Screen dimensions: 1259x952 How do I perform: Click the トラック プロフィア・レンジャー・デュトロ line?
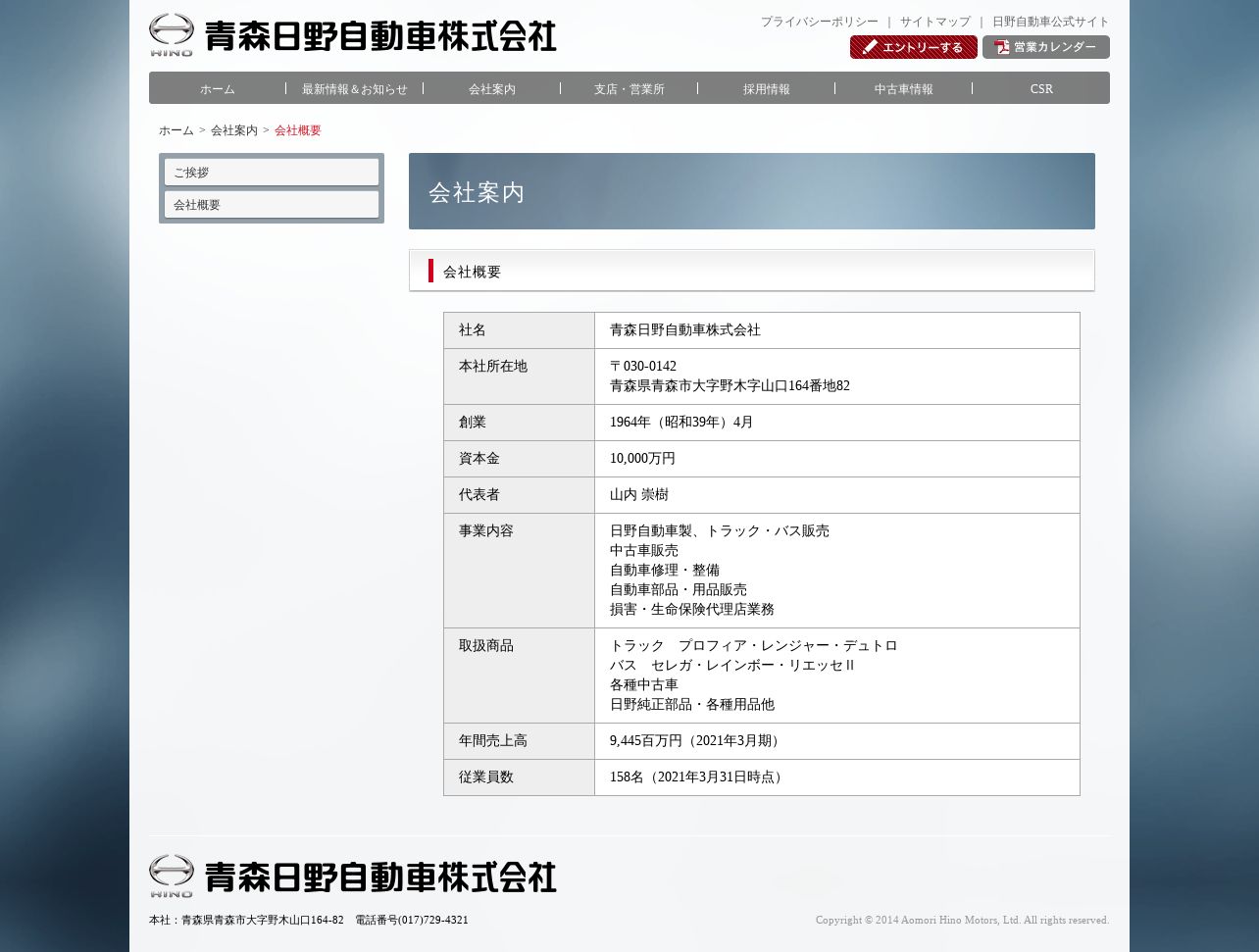754,646
